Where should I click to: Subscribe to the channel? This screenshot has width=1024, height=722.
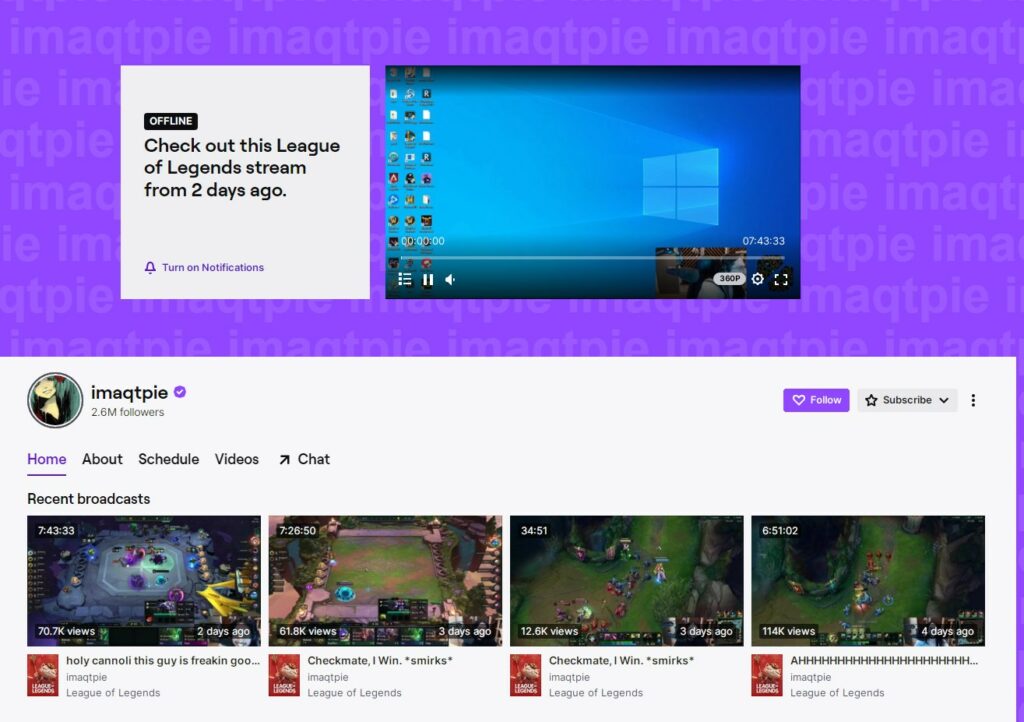(x=907, y=400)
